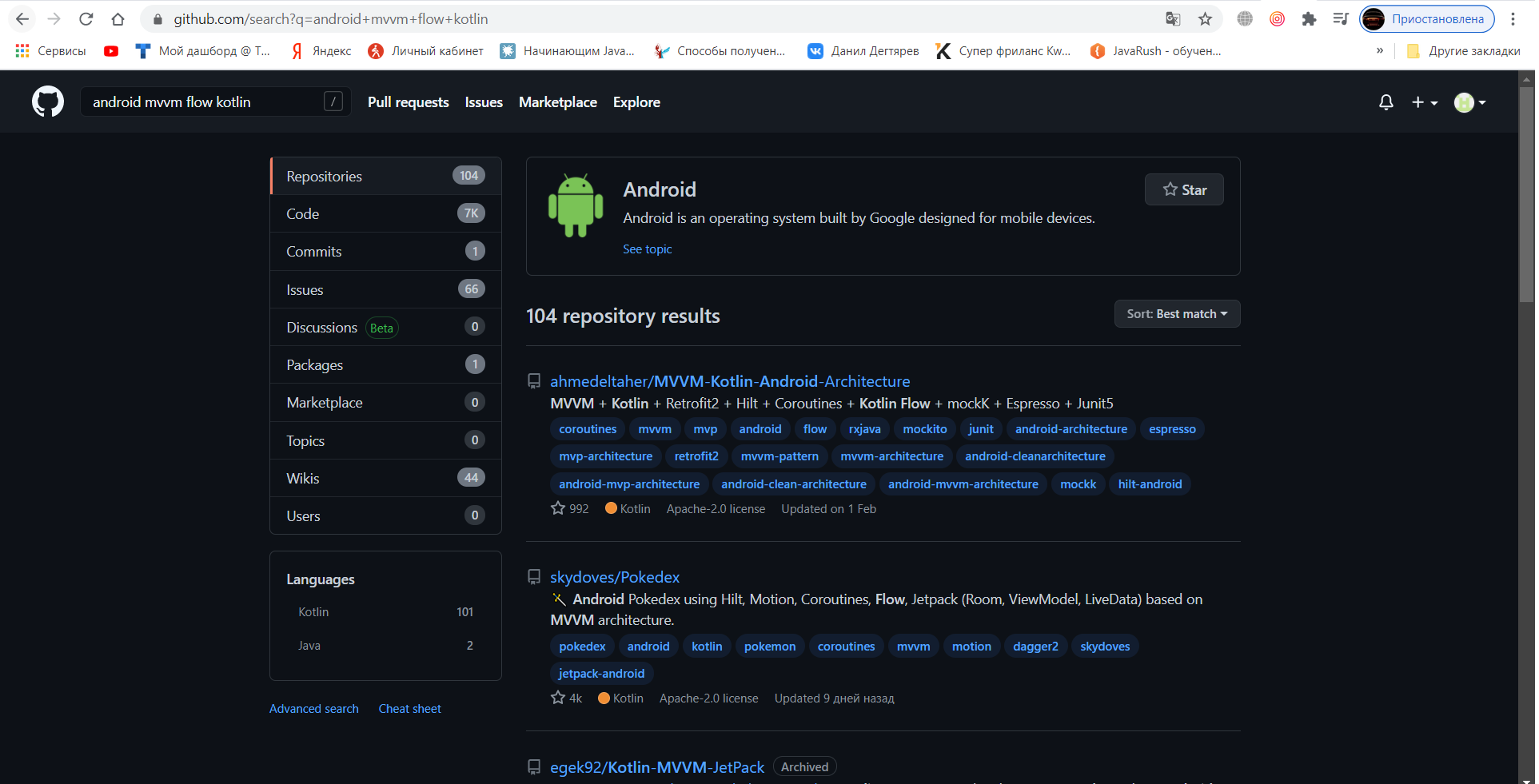Open Pull requests in top navigation
The image size is (1539, 784).
point(409,102)
